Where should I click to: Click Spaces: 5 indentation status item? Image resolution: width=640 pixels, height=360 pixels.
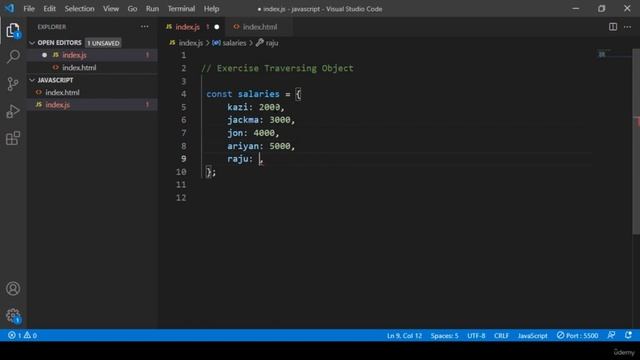(444, 335)
